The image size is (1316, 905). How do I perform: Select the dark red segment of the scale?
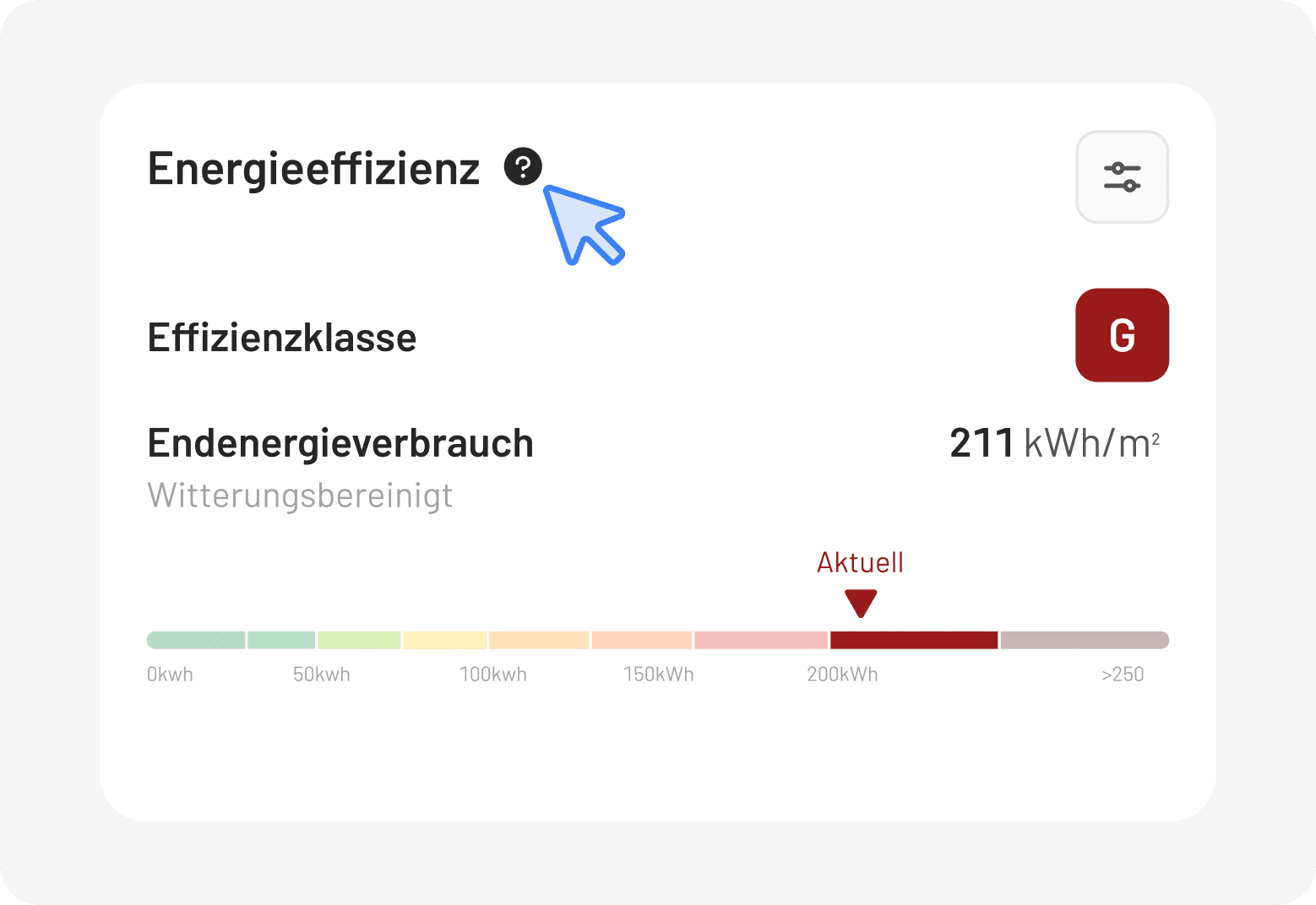point(913,640)
